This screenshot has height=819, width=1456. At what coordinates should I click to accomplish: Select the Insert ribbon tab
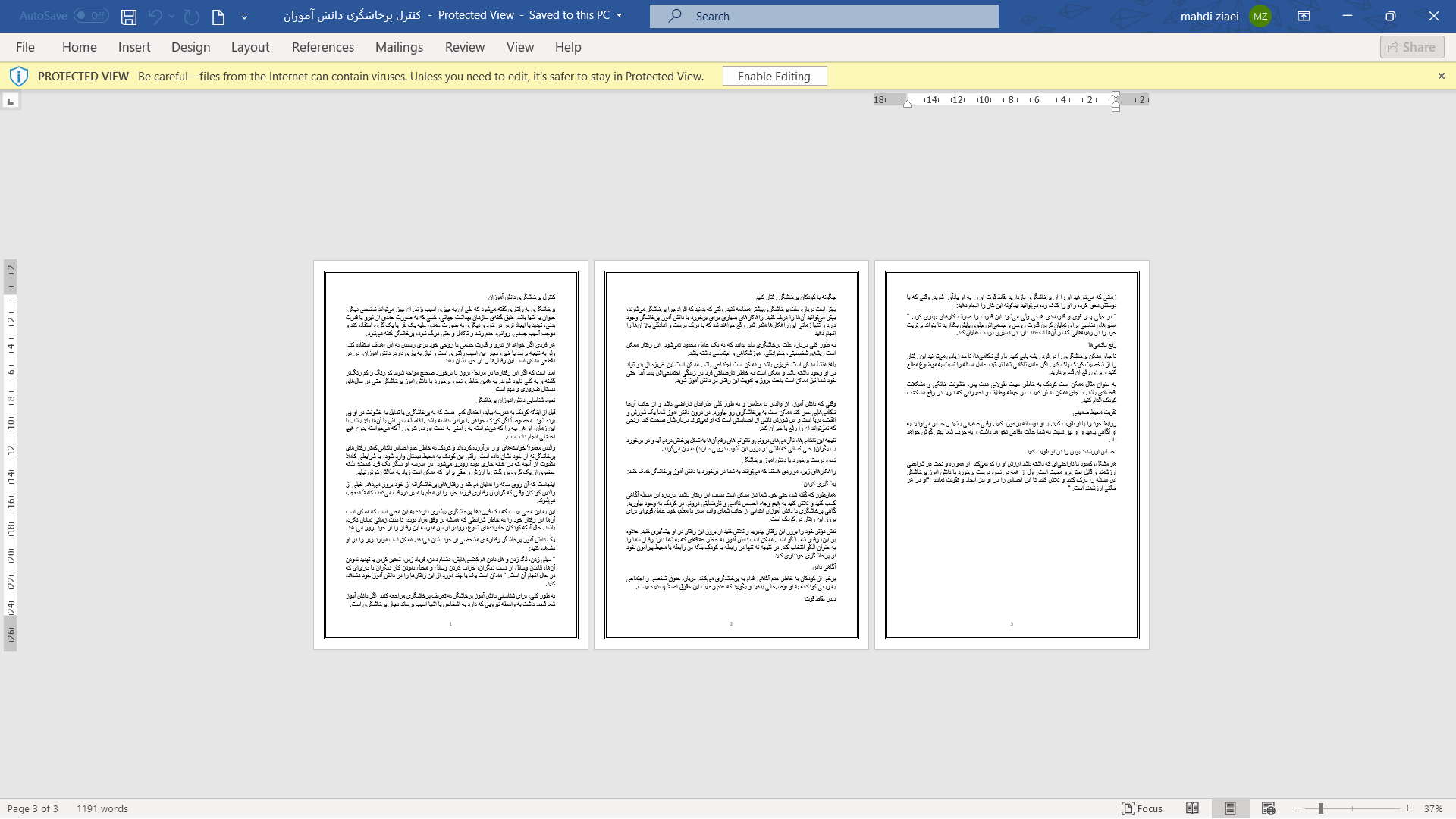tap(134, 47)
